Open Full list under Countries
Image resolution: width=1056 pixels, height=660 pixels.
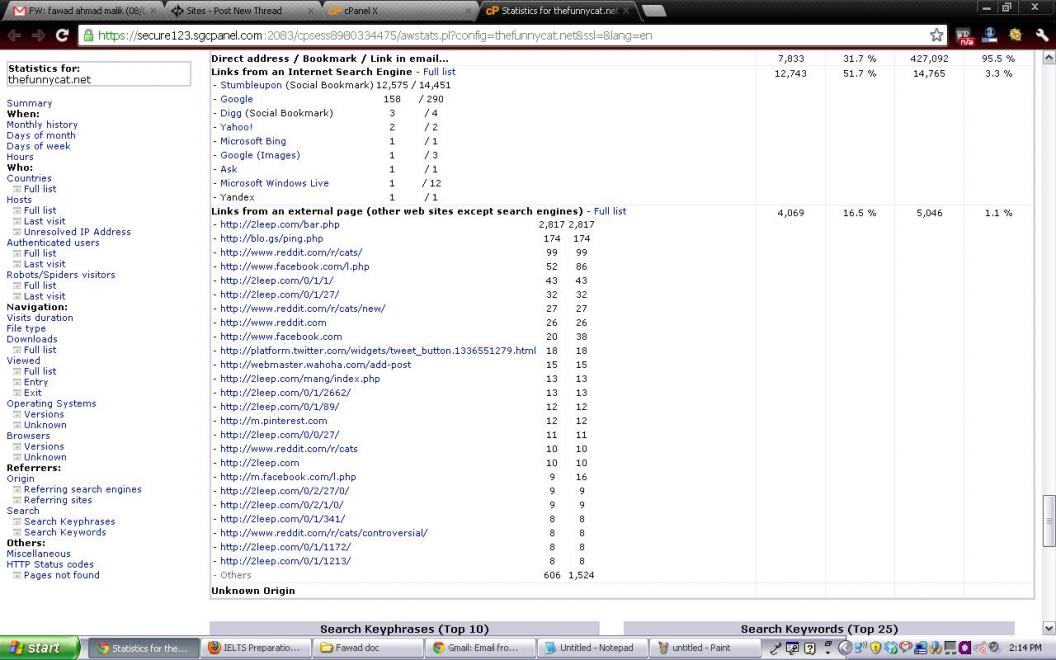click(40, 189)
